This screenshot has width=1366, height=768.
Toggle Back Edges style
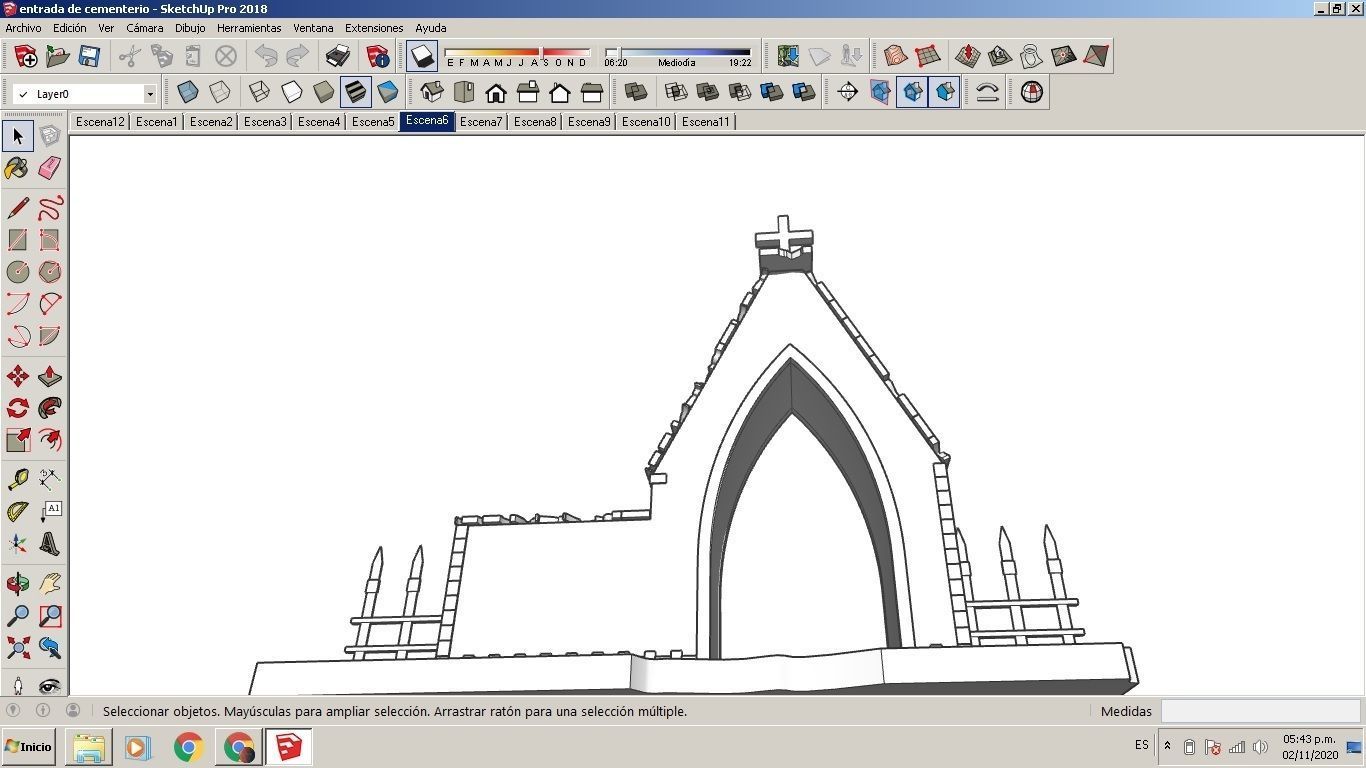(x=219, y=93)
